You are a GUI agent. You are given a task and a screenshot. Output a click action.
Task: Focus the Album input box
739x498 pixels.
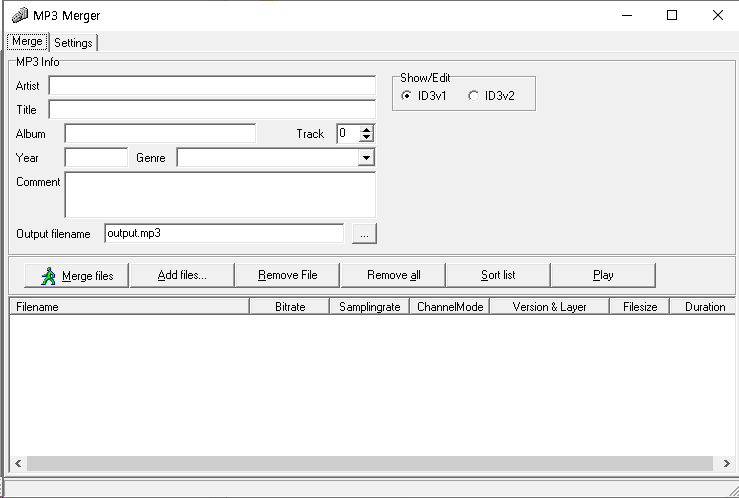click(160, 134)
